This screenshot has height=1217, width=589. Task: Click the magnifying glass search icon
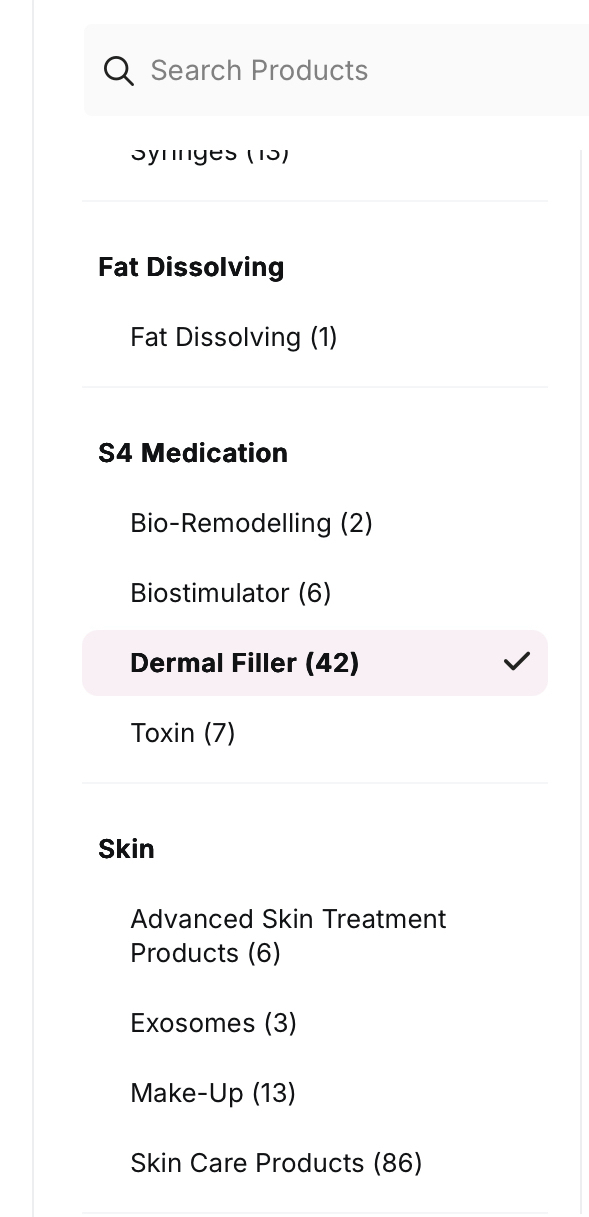point(119,71)
